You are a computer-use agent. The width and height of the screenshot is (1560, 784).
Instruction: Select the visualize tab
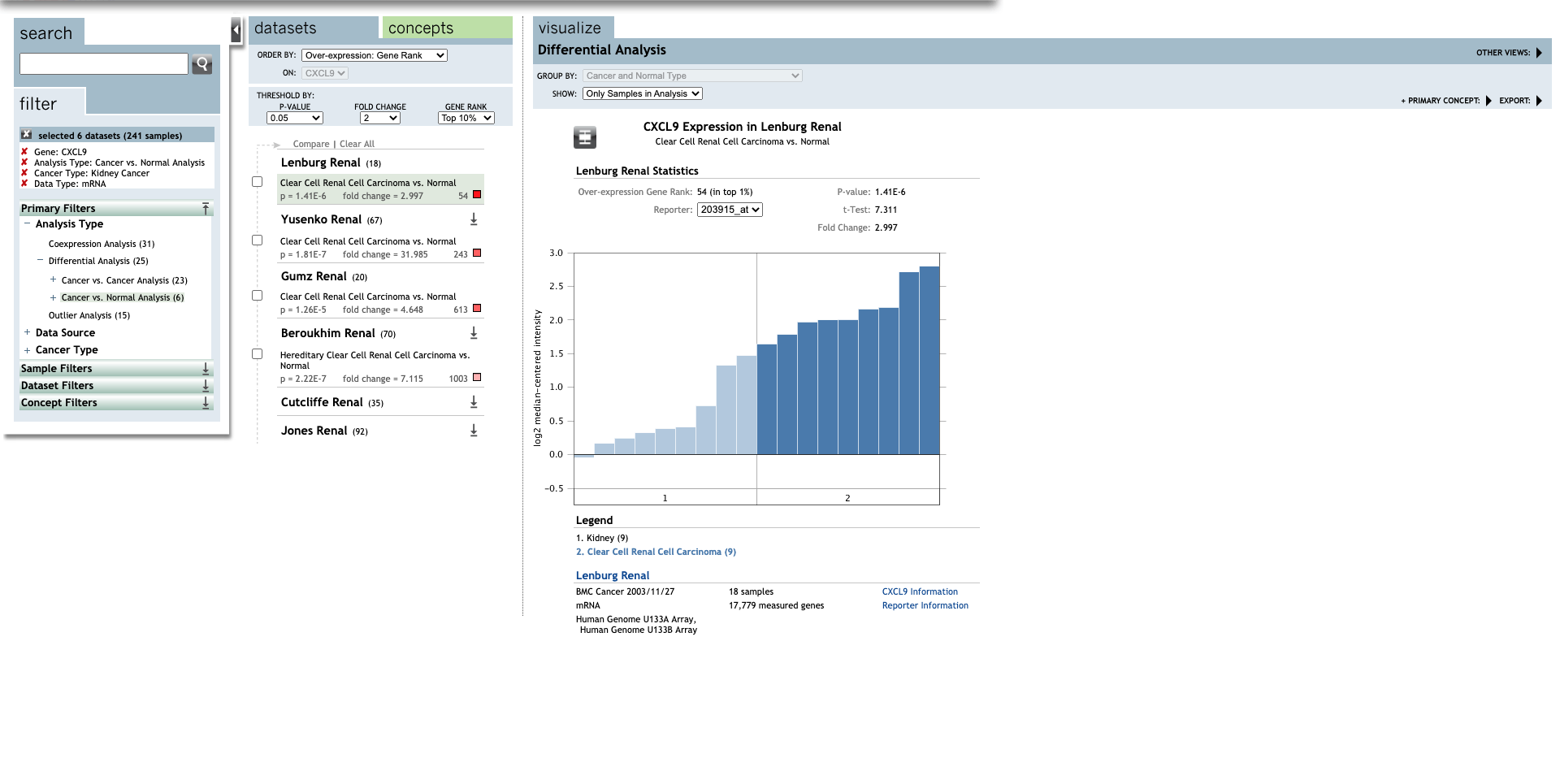click(x=574, y=28)
